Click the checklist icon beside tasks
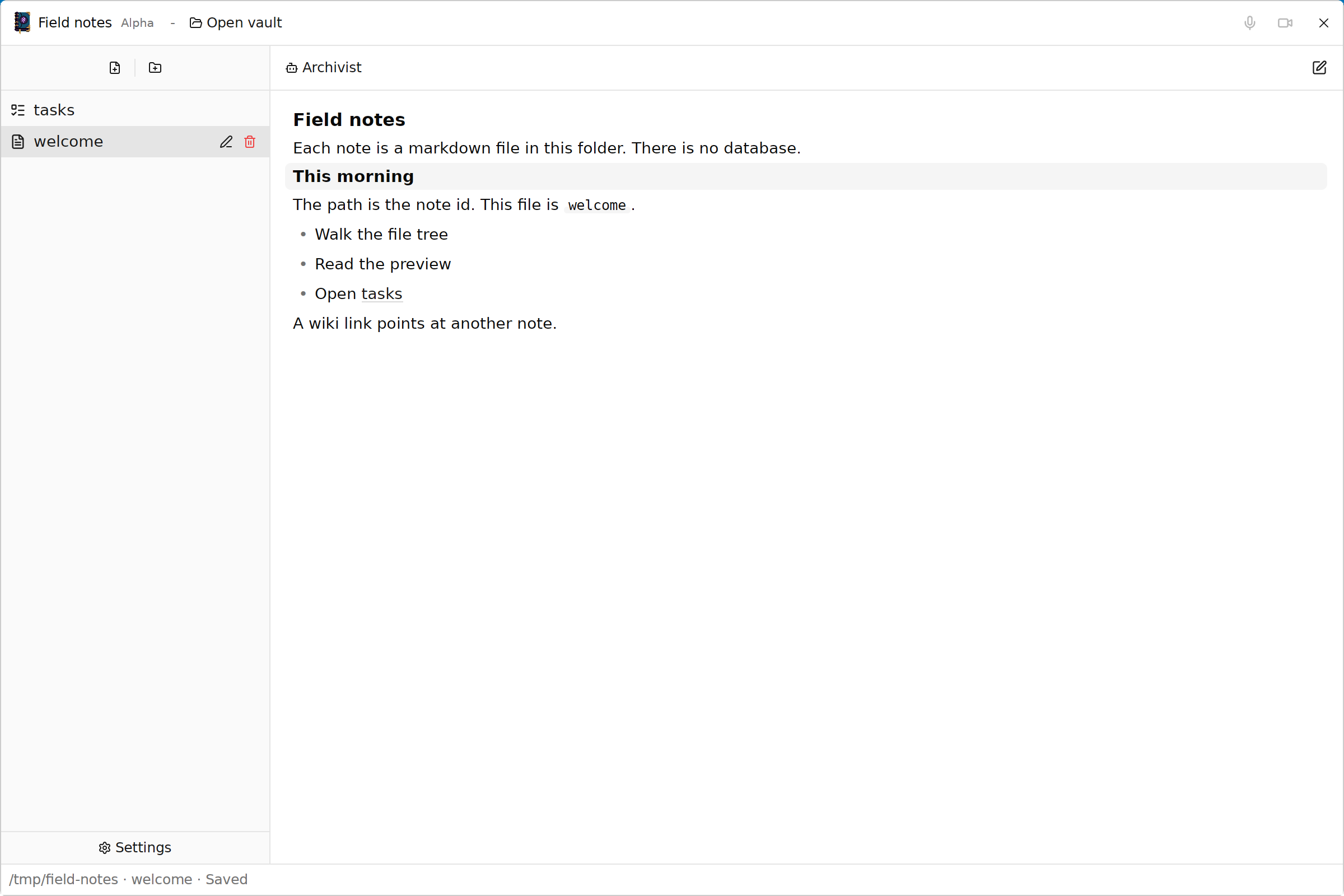This screenshot has width=1344, height=896. click(18, 110)
